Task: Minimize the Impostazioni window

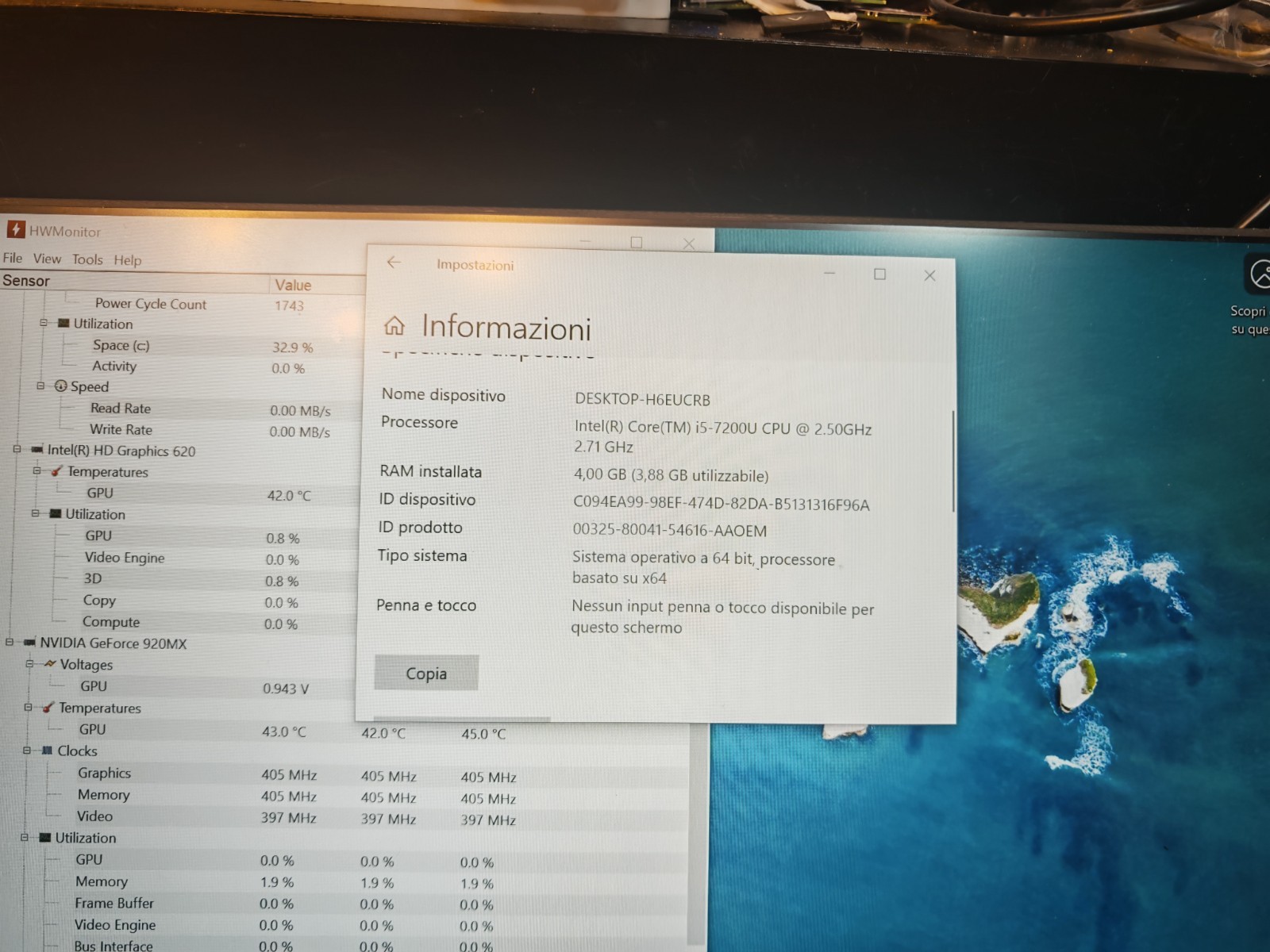Action: point(829,273)
